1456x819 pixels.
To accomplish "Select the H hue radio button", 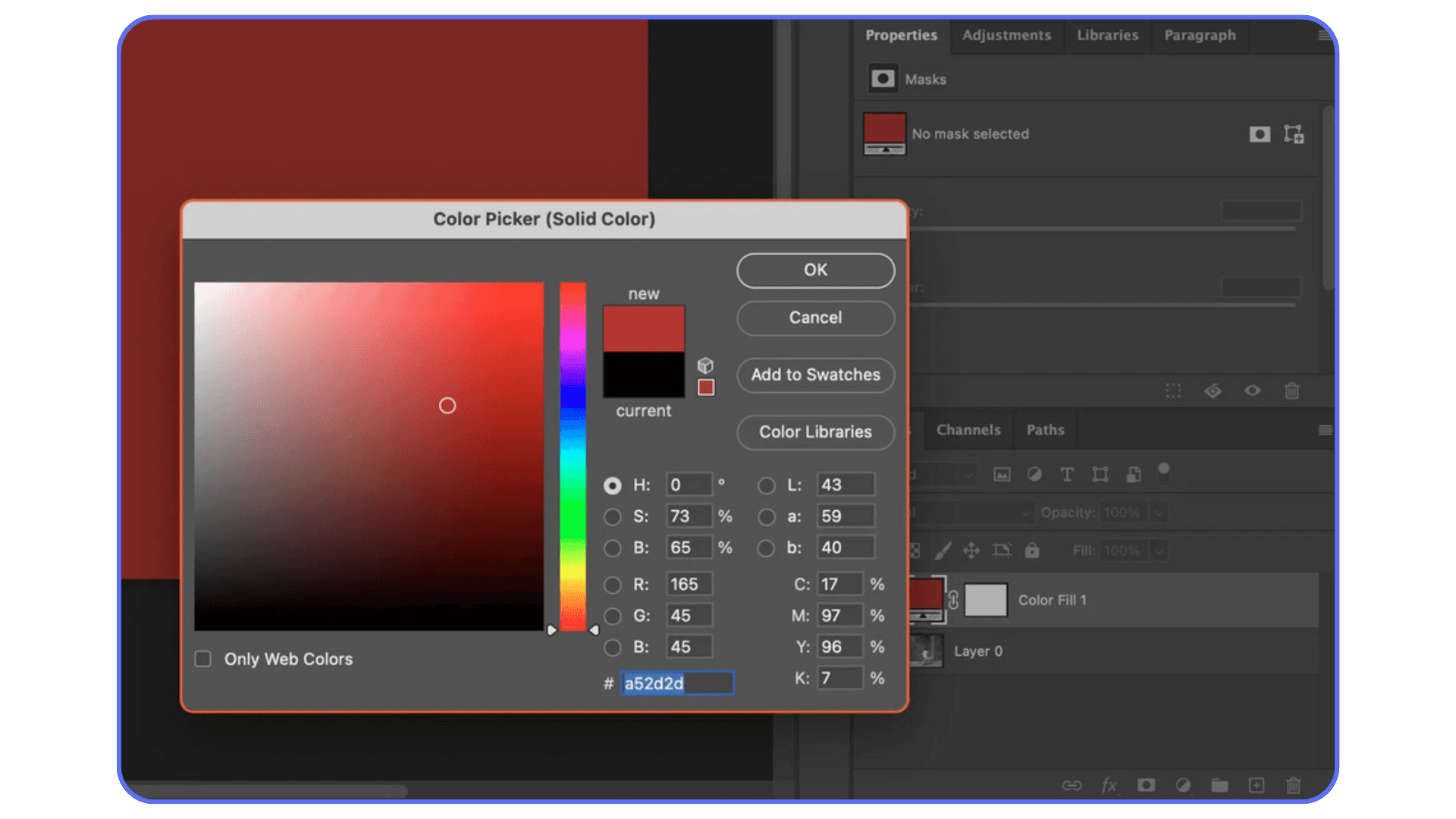I will pyautogui.click(x=613, y=485).
